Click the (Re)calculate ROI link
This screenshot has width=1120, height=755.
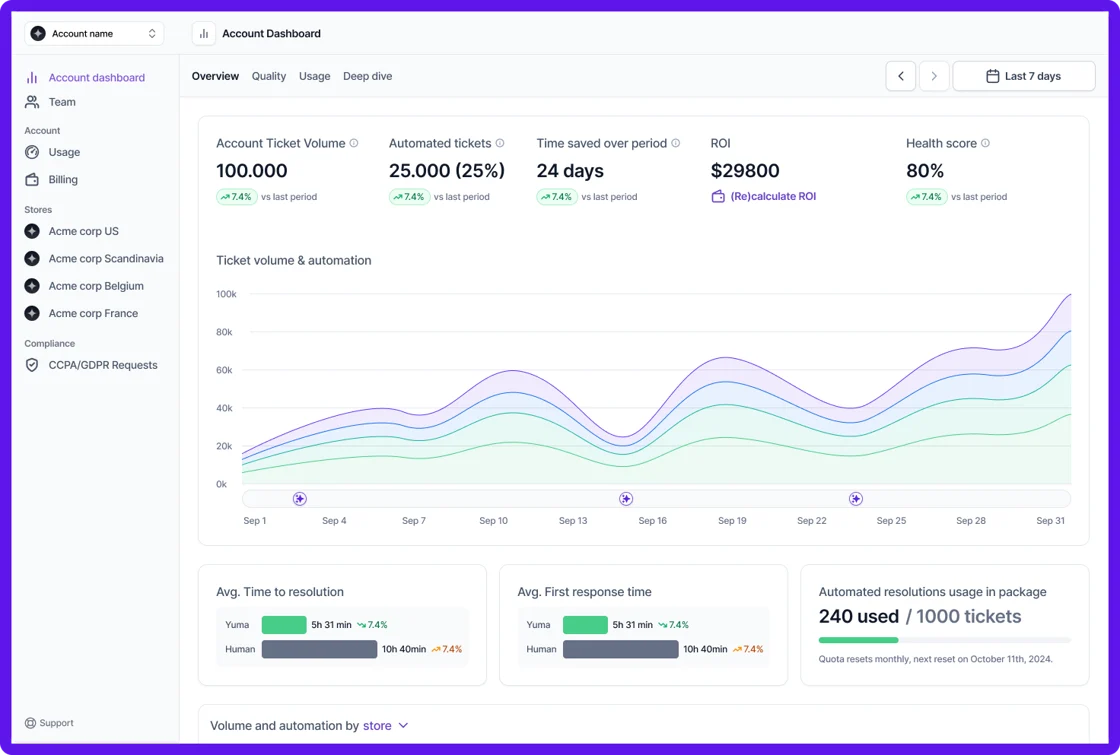(x=774, y=198)
